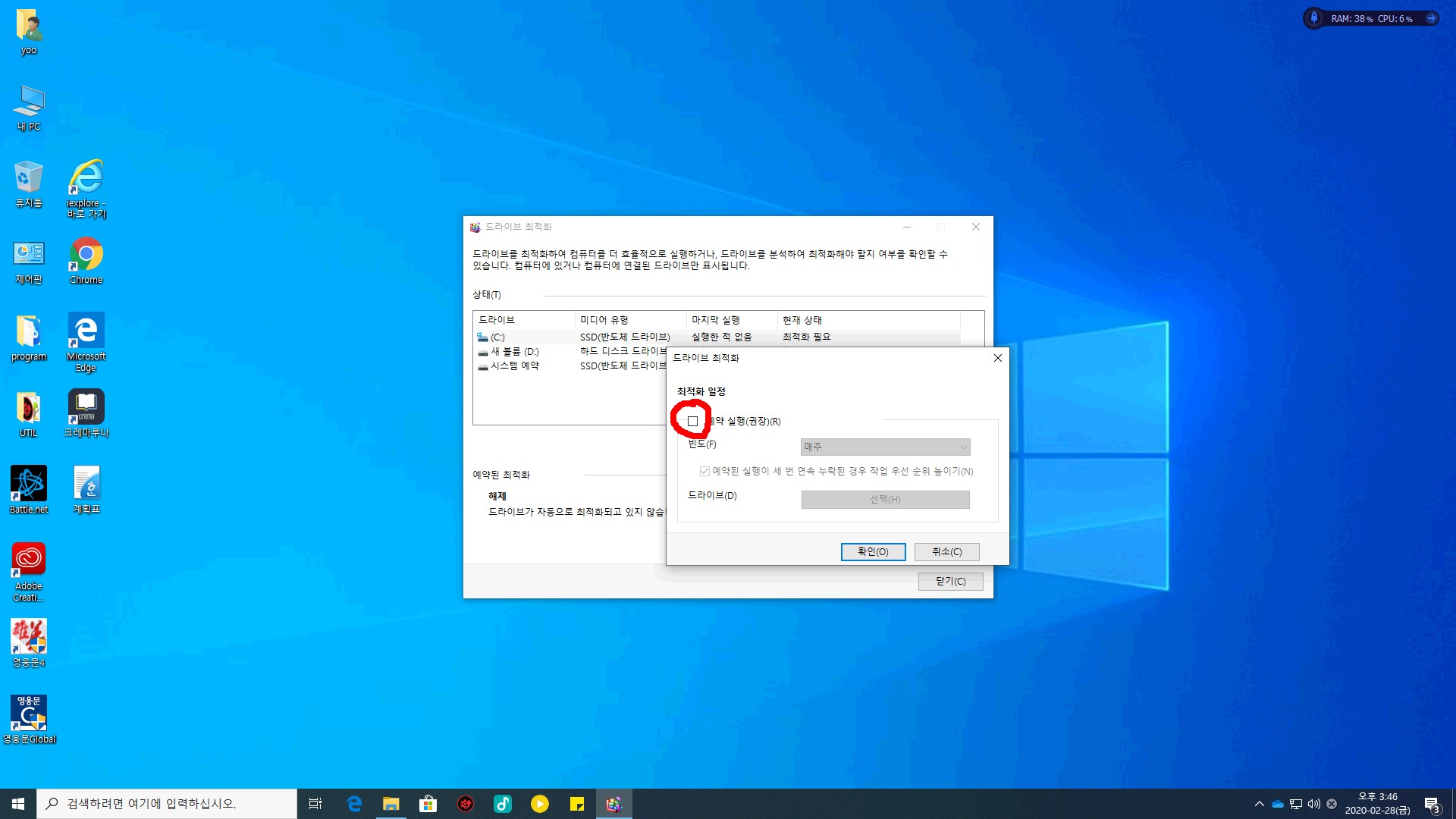1456x819 pixels.
Task: Open File Explorer from the taskbar
Action: coord(391,804)
